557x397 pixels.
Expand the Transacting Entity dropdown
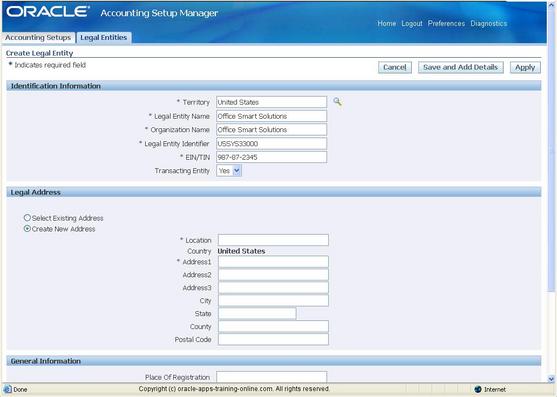(x=237, y=171)
